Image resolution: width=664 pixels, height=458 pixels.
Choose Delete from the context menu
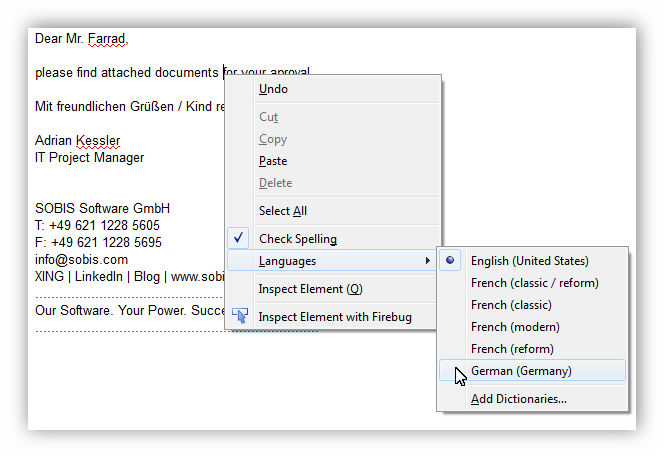click(x=333, y=183)
